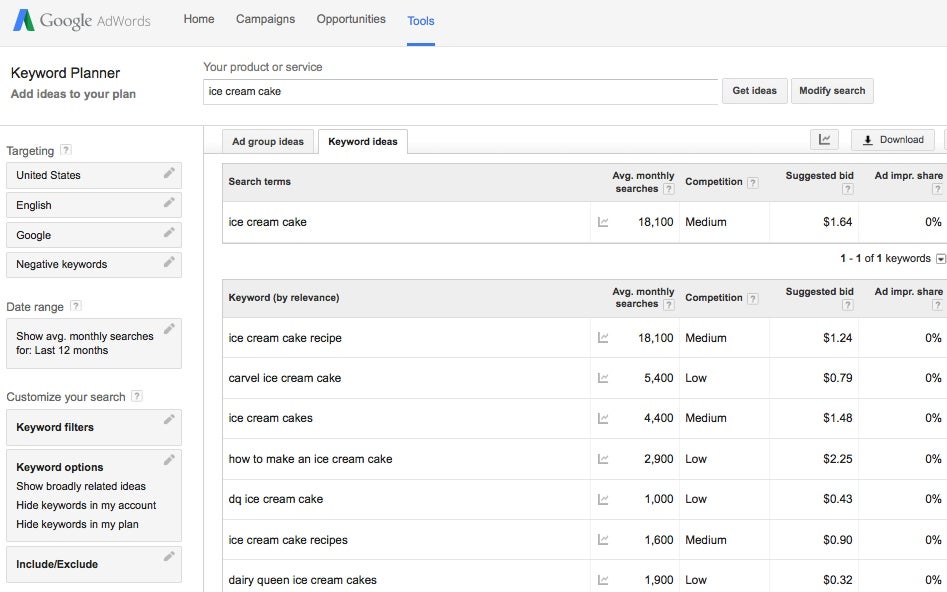Go to the Home tab
947x592 pixels.
pyautogui.click(x=199, y=19)
